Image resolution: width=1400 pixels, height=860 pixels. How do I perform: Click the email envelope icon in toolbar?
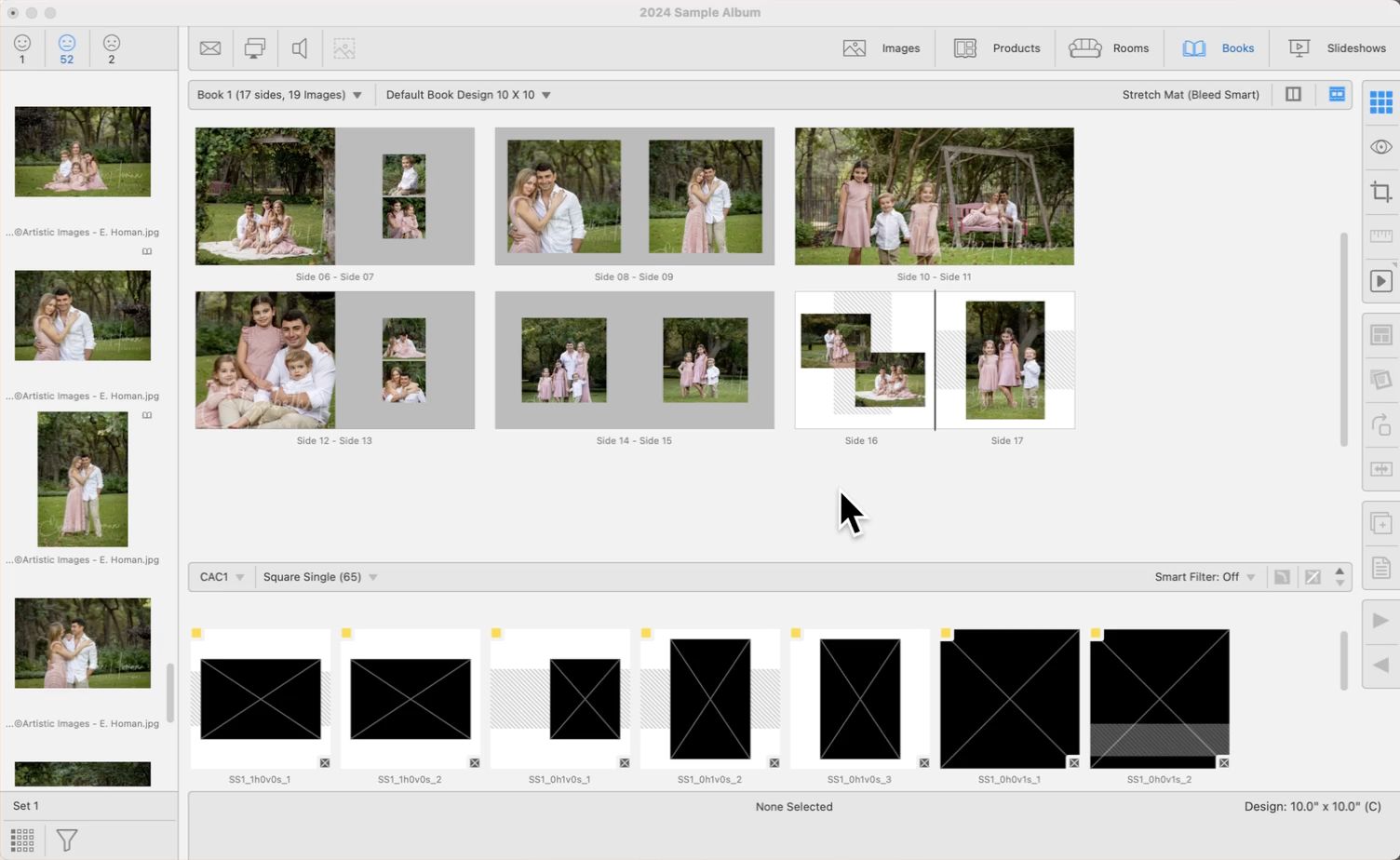210,48
